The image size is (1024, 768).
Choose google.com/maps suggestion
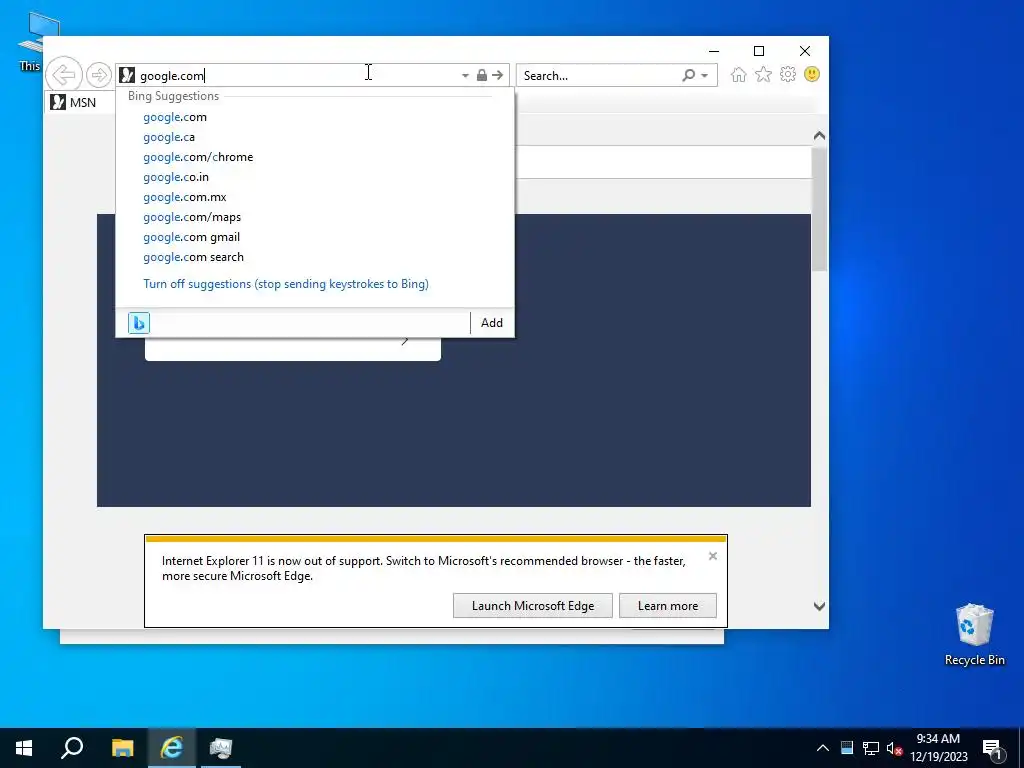(192, 217)
